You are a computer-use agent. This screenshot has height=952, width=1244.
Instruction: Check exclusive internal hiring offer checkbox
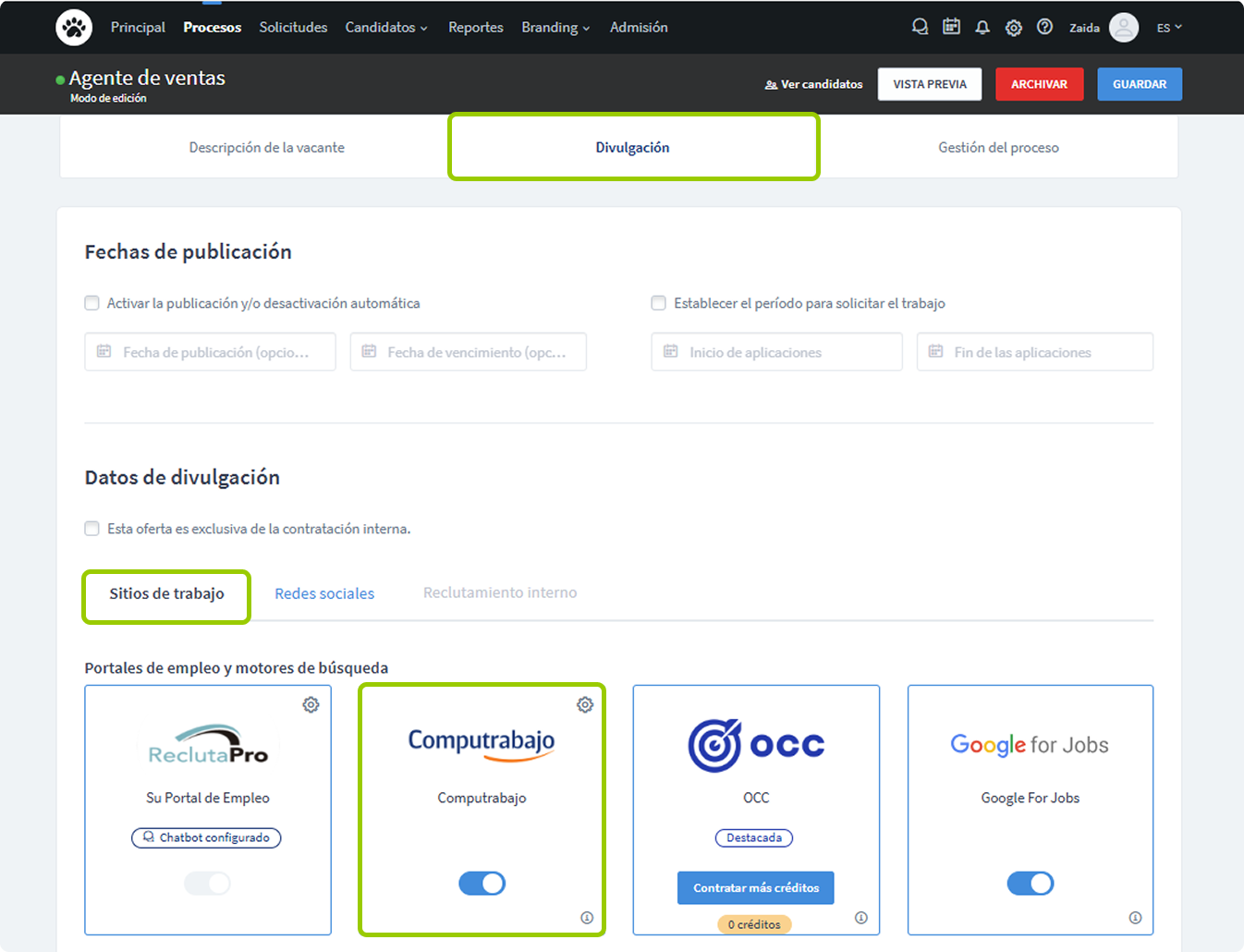coord(92,529)
